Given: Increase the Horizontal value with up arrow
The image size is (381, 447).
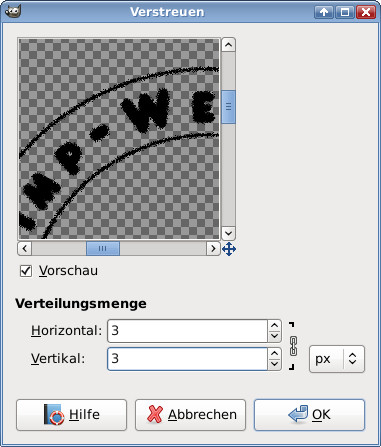Looking at the screenshot, I should click(274, 325).
